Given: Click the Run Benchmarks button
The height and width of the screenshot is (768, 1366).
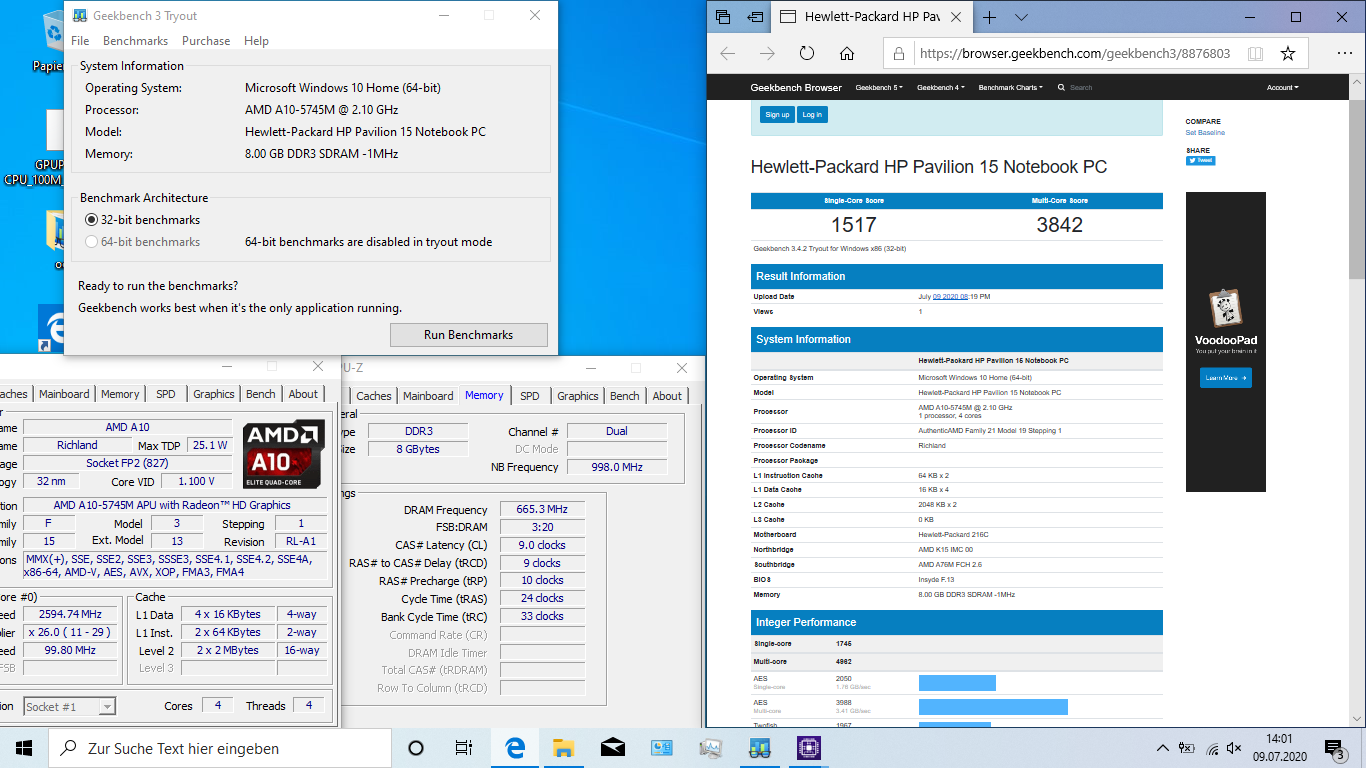Looking at the screenshot, I should click(469, 335).
